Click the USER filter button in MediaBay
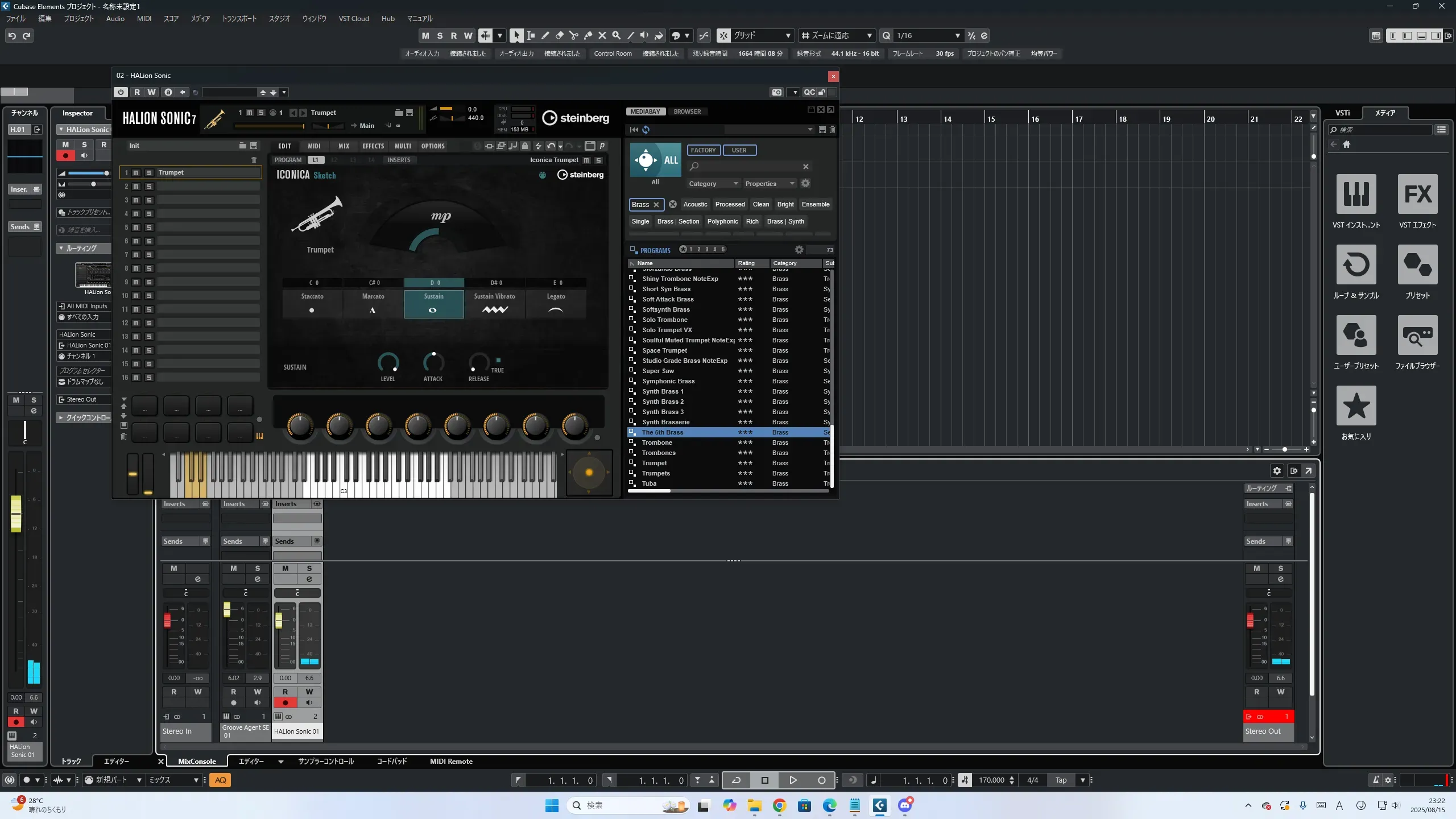This screenshot has width=1456, height=819. (x=739, y=150)
